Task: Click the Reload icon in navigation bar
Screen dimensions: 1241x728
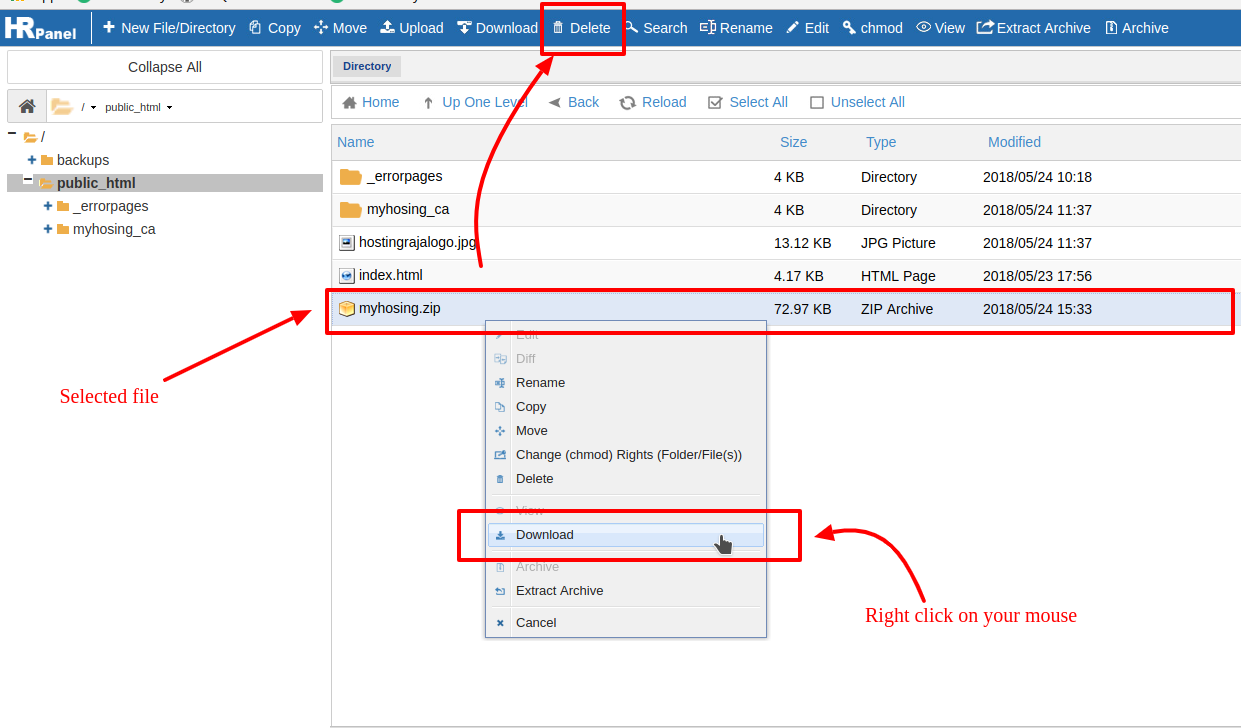Action: pyautogui.click(x=628, y=102)
